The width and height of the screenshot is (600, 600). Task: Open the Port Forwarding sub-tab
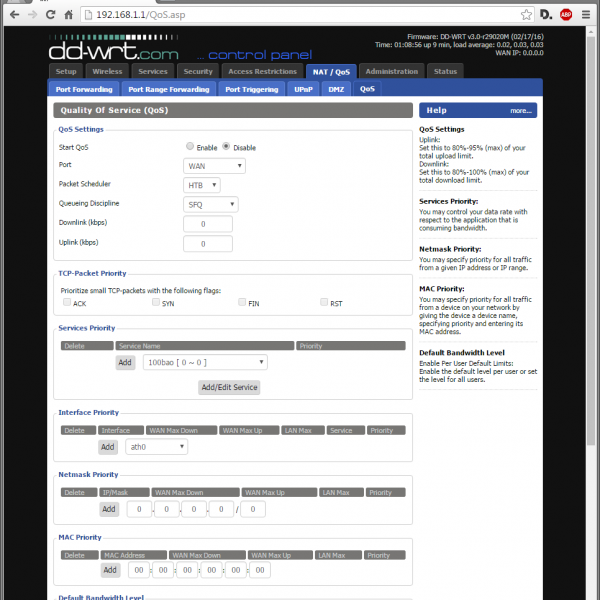pos(85,89)
